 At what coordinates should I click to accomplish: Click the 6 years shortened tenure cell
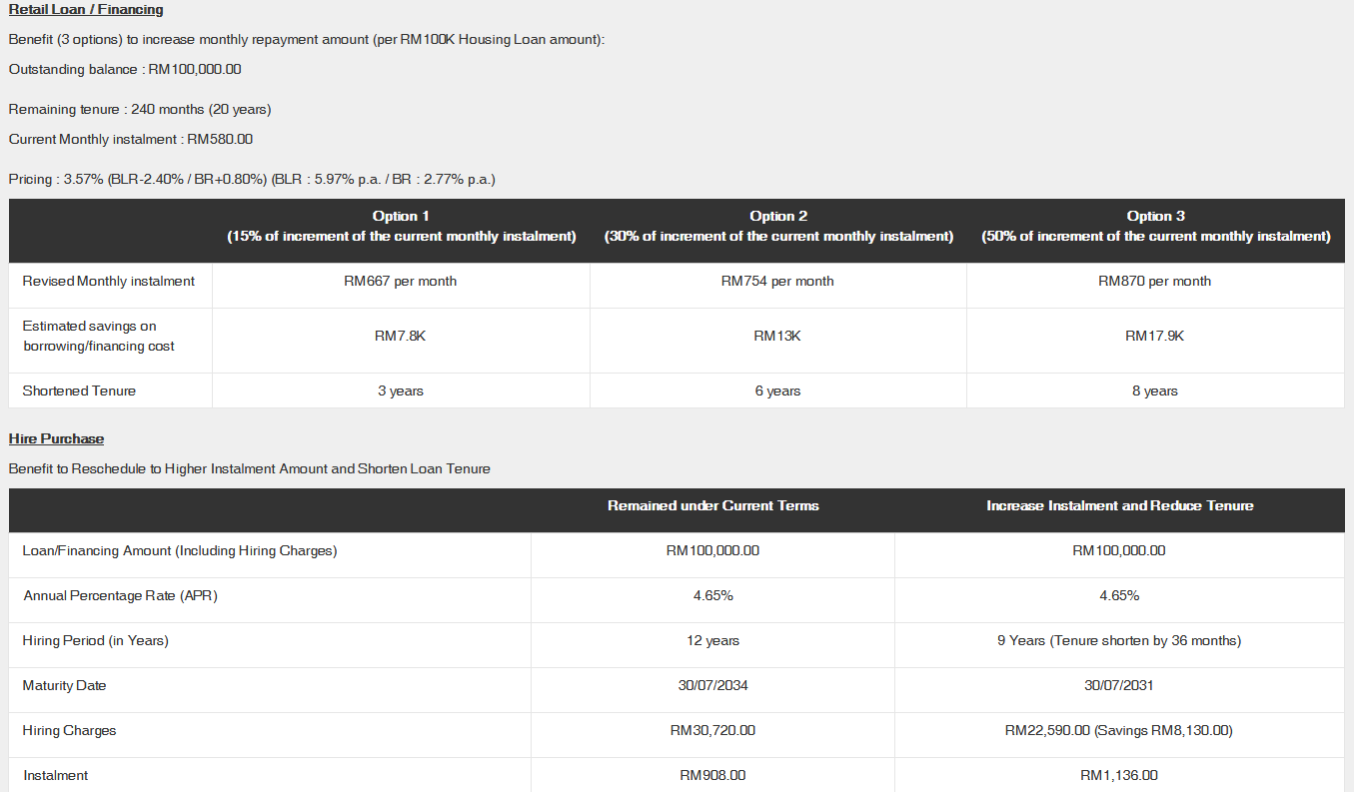(777, 391)
